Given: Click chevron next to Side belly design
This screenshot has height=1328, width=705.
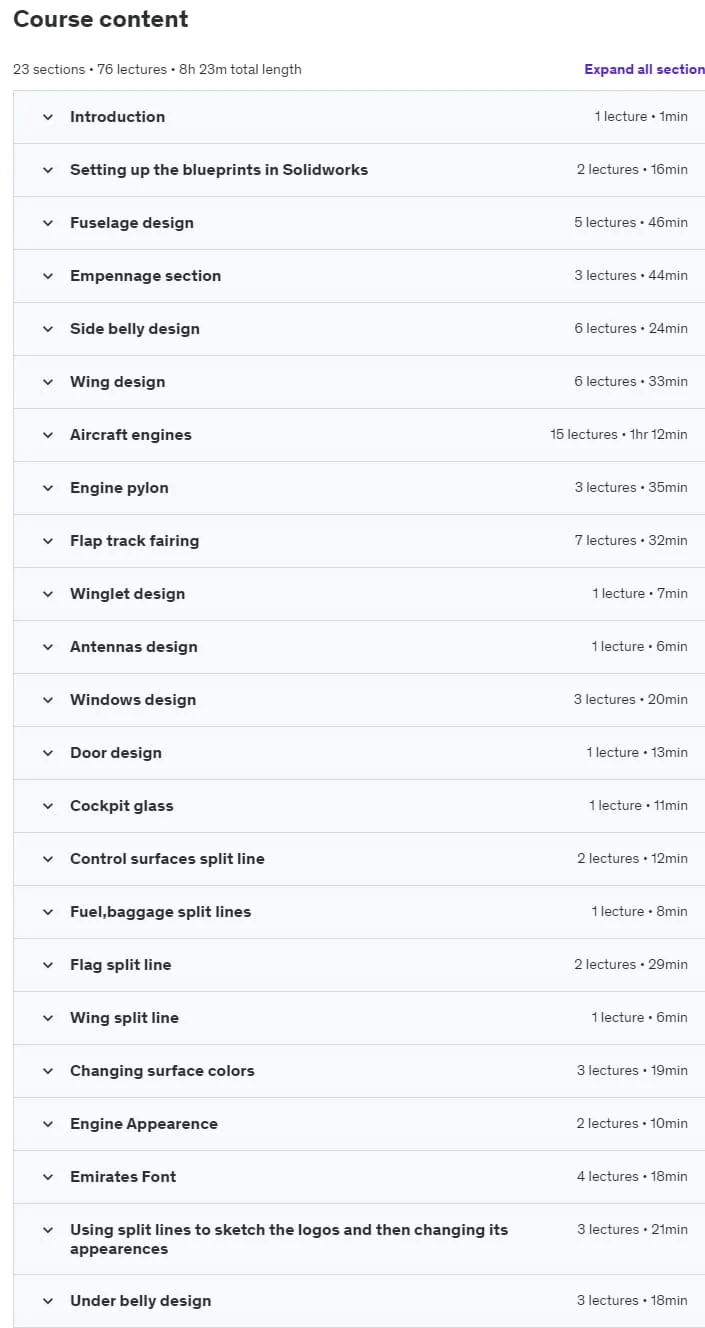Looking at the screenshot, I should click(47, 329).
